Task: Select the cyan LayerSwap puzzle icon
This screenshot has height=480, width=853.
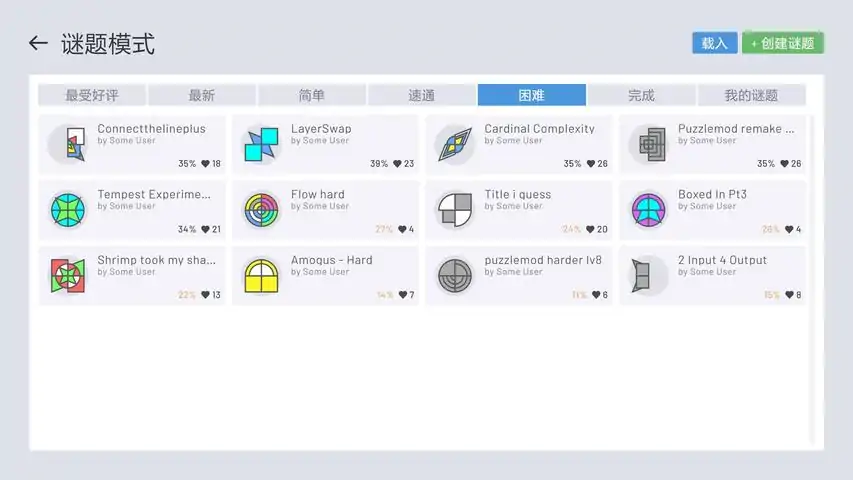Action: tap(261, 144)
